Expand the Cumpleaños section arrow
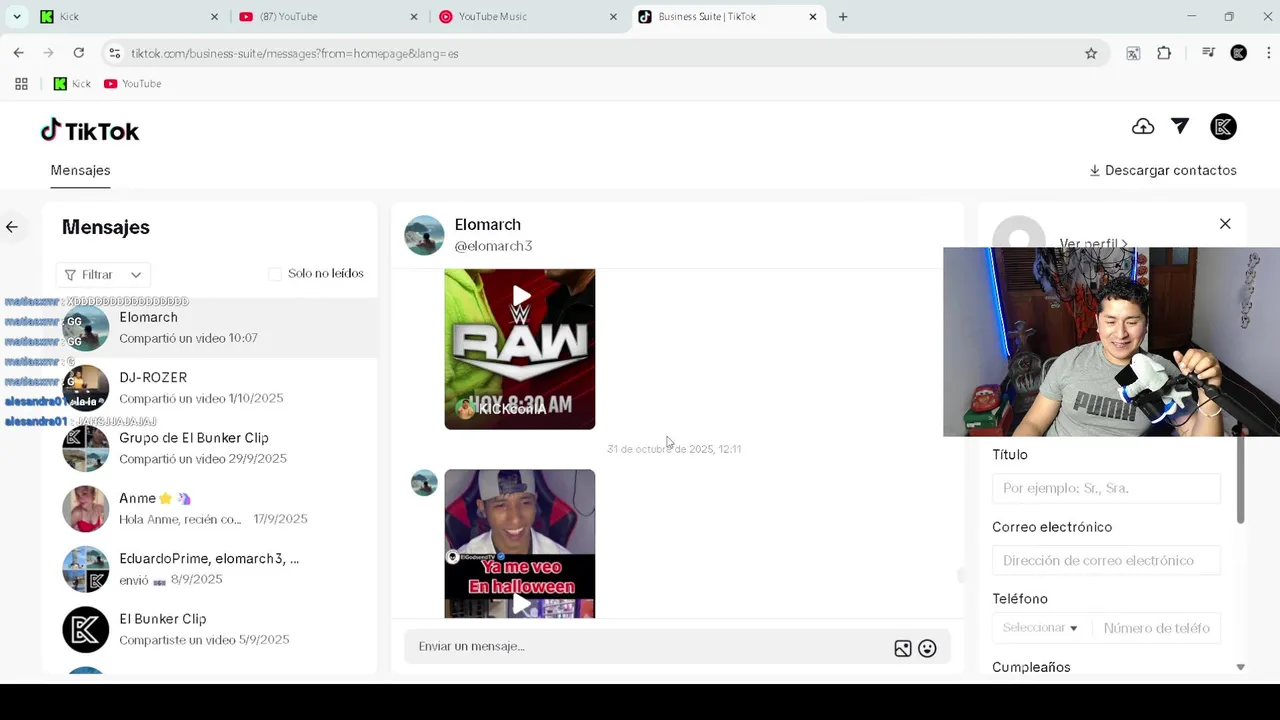This screenshot has width=1280, height=720. [x=1240, y=667]
